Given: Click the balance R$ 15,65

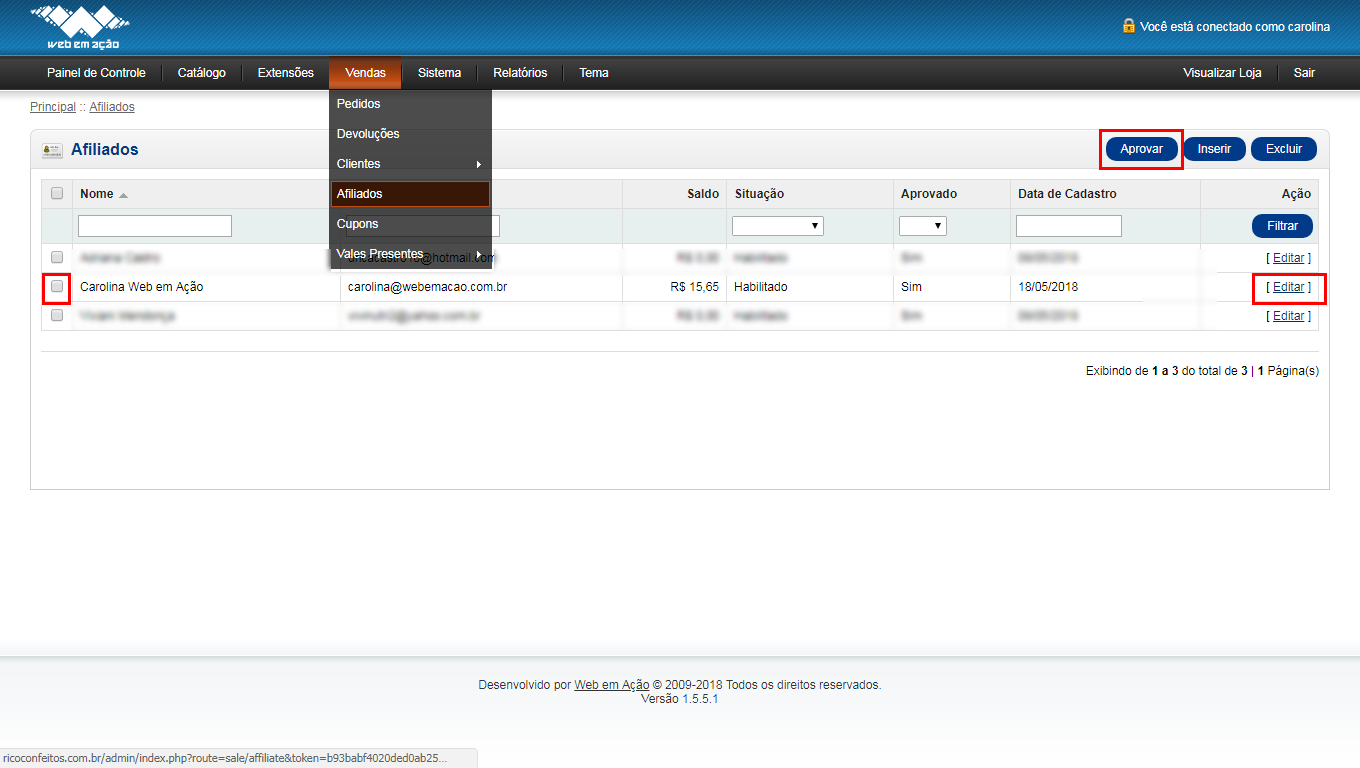Looking at the screenshot, I should [695, 287].
